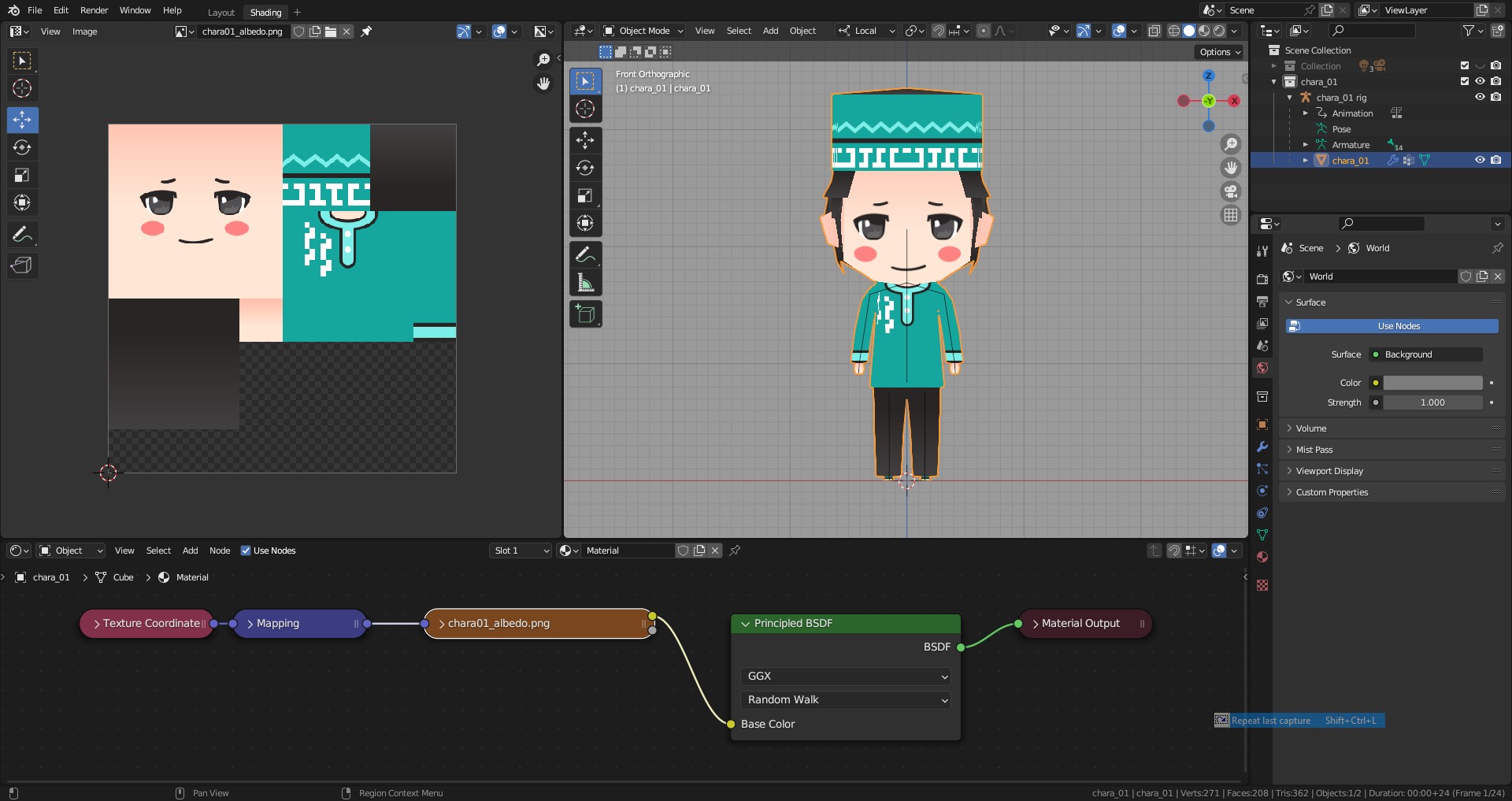This screenshot has height=801, width=1512.
Task: Click the Options button in the viewport
Action: point(1219,52)
